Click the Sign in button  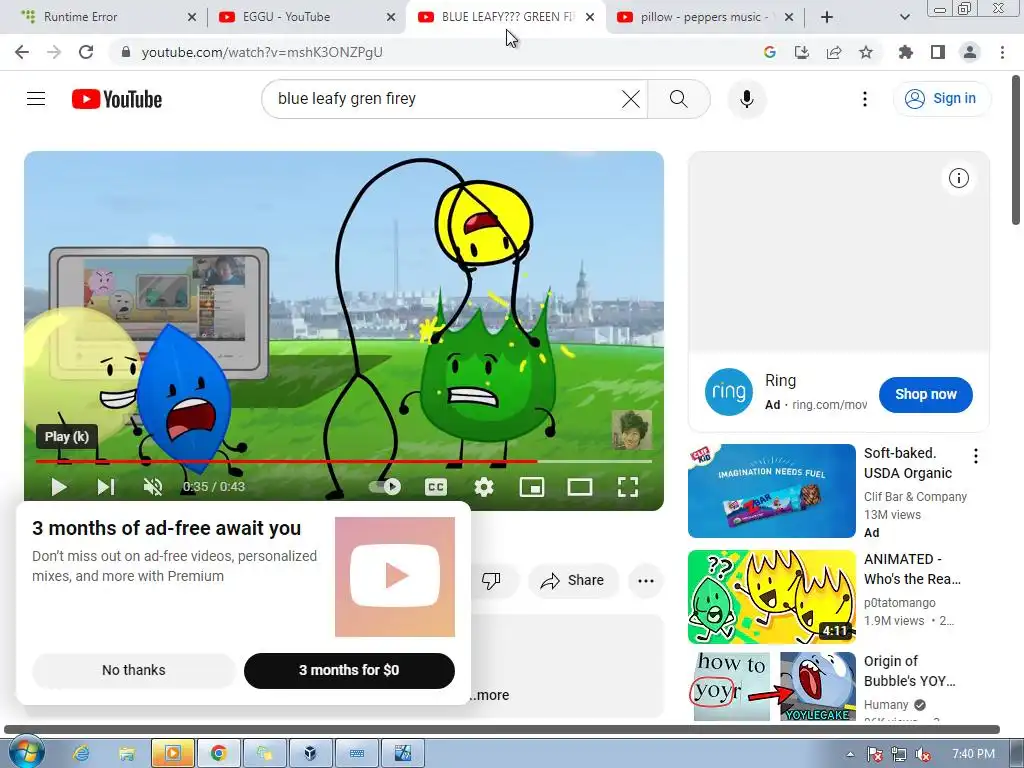941,99
